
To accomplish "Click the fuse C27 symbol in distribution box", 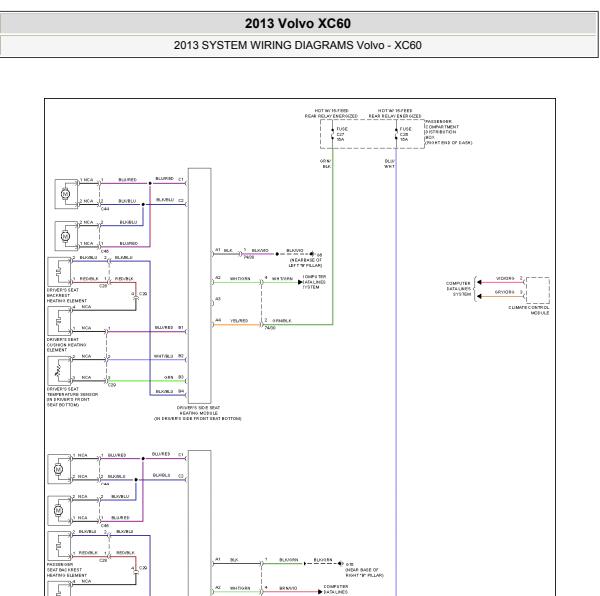I will [x=333, y=134].
